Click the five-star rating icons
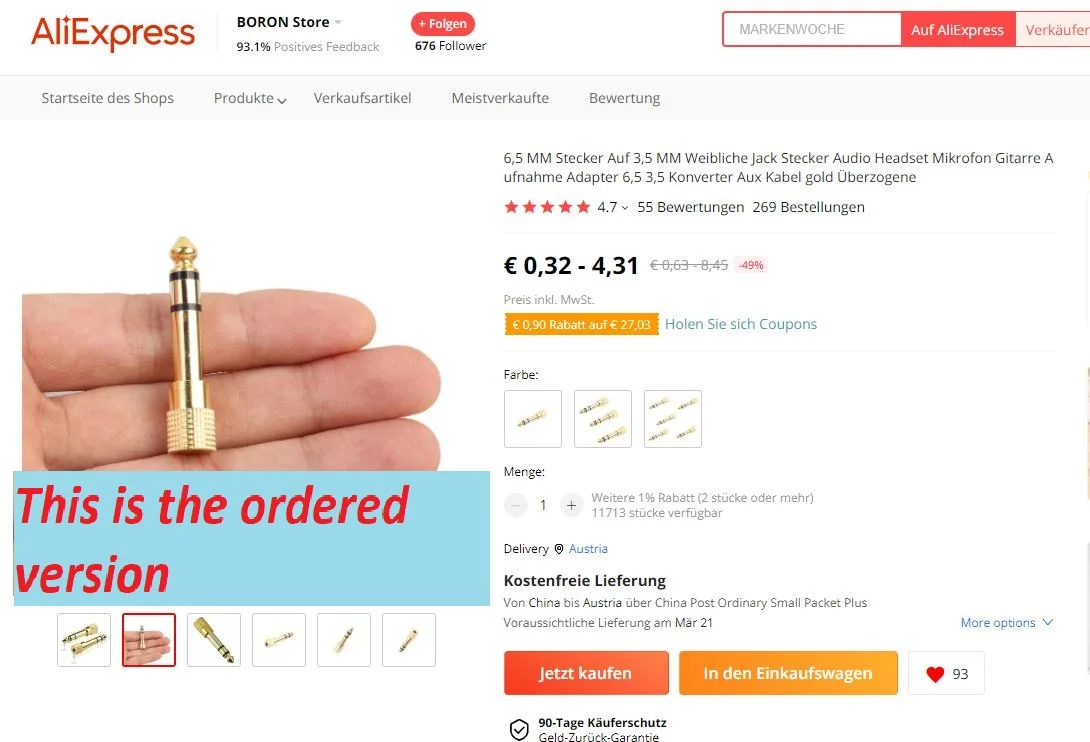Image resolution: width=1090 pixels, height=742 pixels. 547,207
